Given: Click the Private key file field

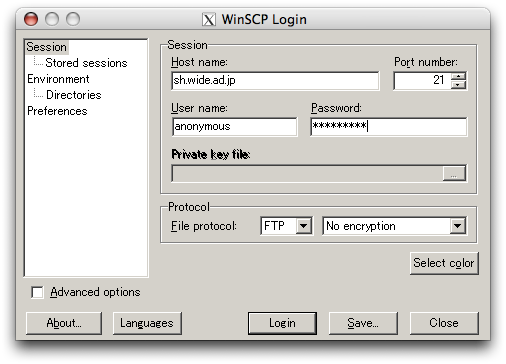Looking at the screenshot, I should [x=307, y=173].
